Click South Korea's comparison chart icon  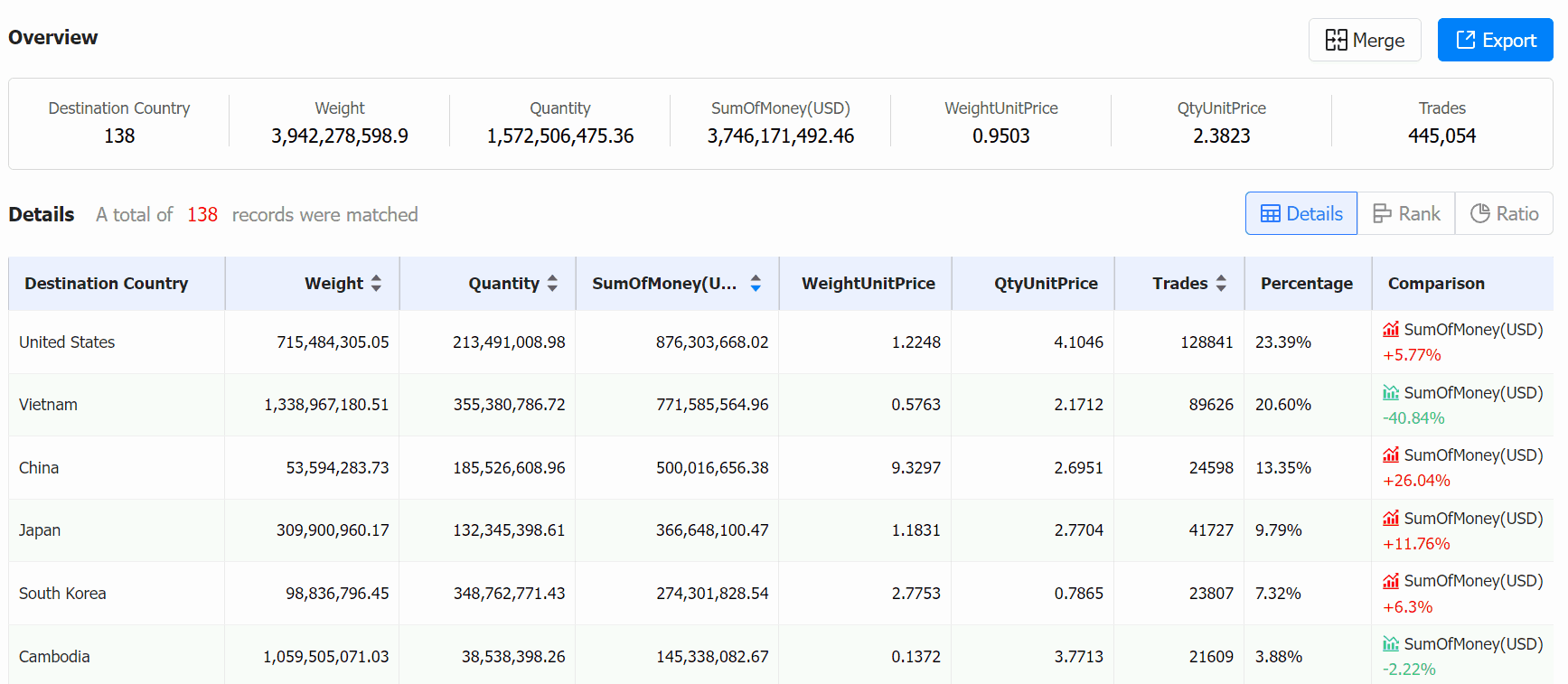(1391, 581)
